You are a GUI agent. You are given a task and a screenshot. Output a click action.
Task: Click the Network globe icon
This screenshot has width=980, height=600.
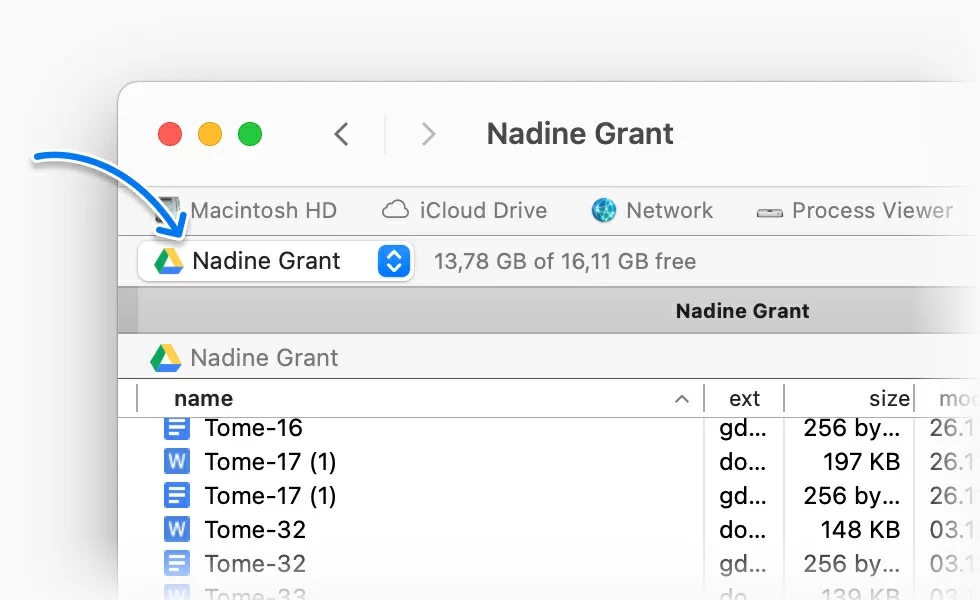pyautogui.click(x=604, y=211)
